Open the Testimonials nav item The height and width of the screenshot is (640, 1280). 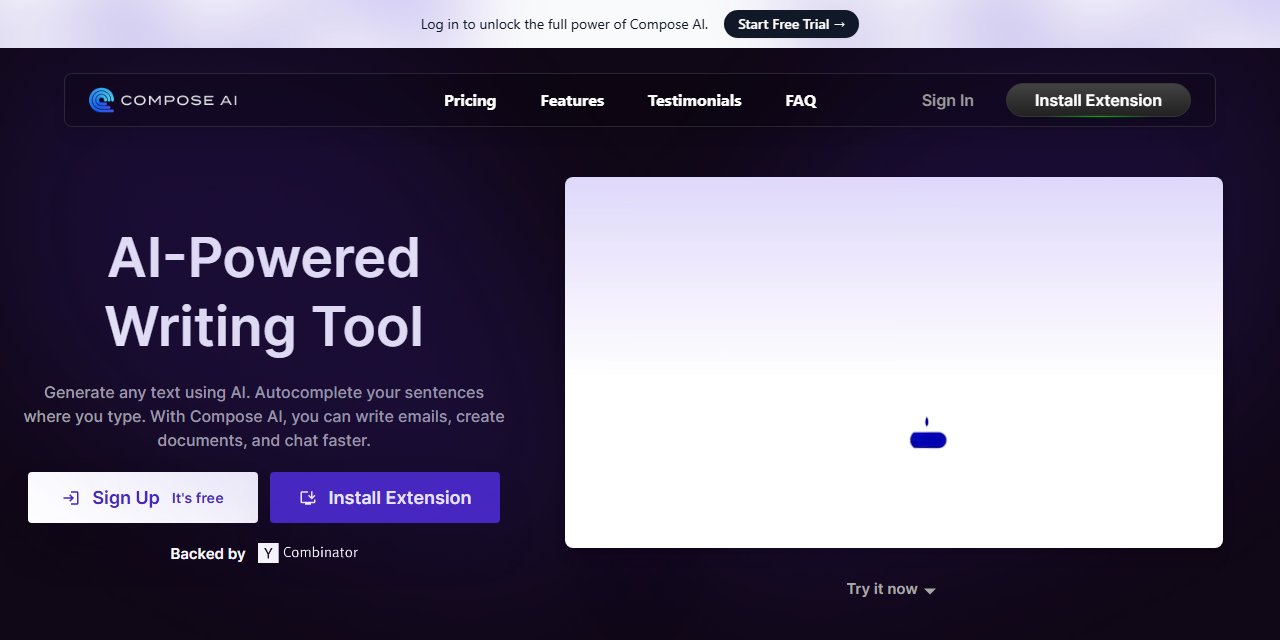point(694,100)
